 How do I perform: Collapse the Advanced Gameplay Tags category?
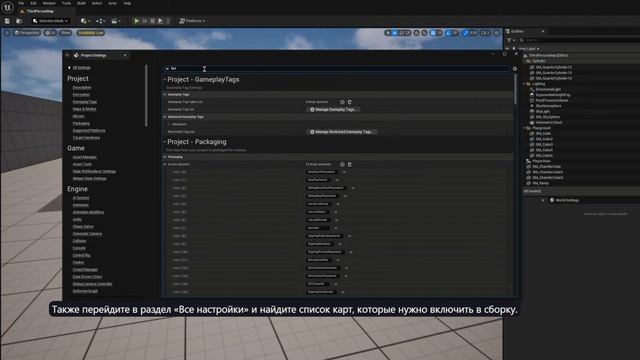[x=165, y=117]
